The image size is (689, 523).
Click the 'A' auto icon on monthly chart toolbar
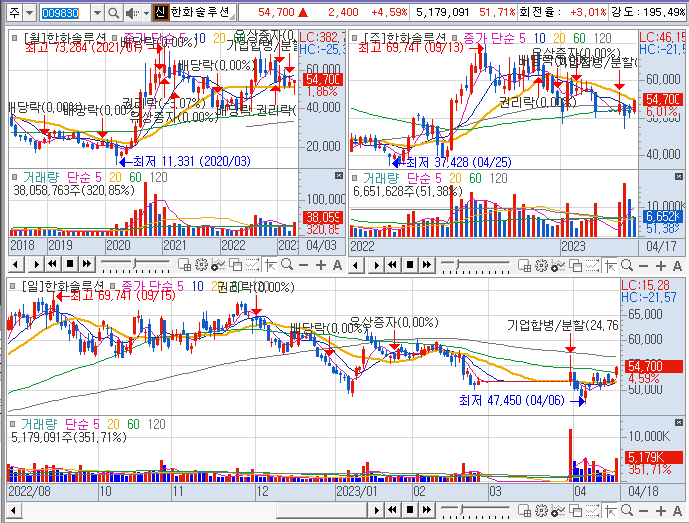[x=337, y=265]
